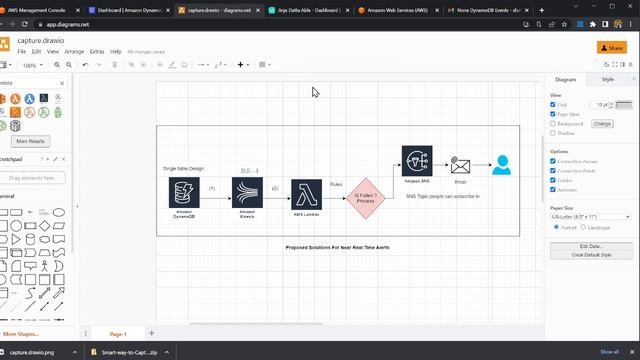Pick the actor stick figure shape
Image resolution: width=640 pixels, height=360 pixels.
pos(44,266)
